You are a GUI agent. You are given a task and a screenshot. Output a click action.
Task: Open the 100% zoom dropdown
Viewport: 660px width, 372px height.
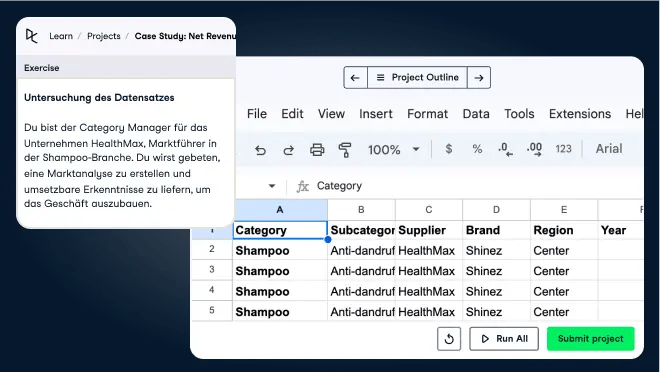(x=394, y=149)
